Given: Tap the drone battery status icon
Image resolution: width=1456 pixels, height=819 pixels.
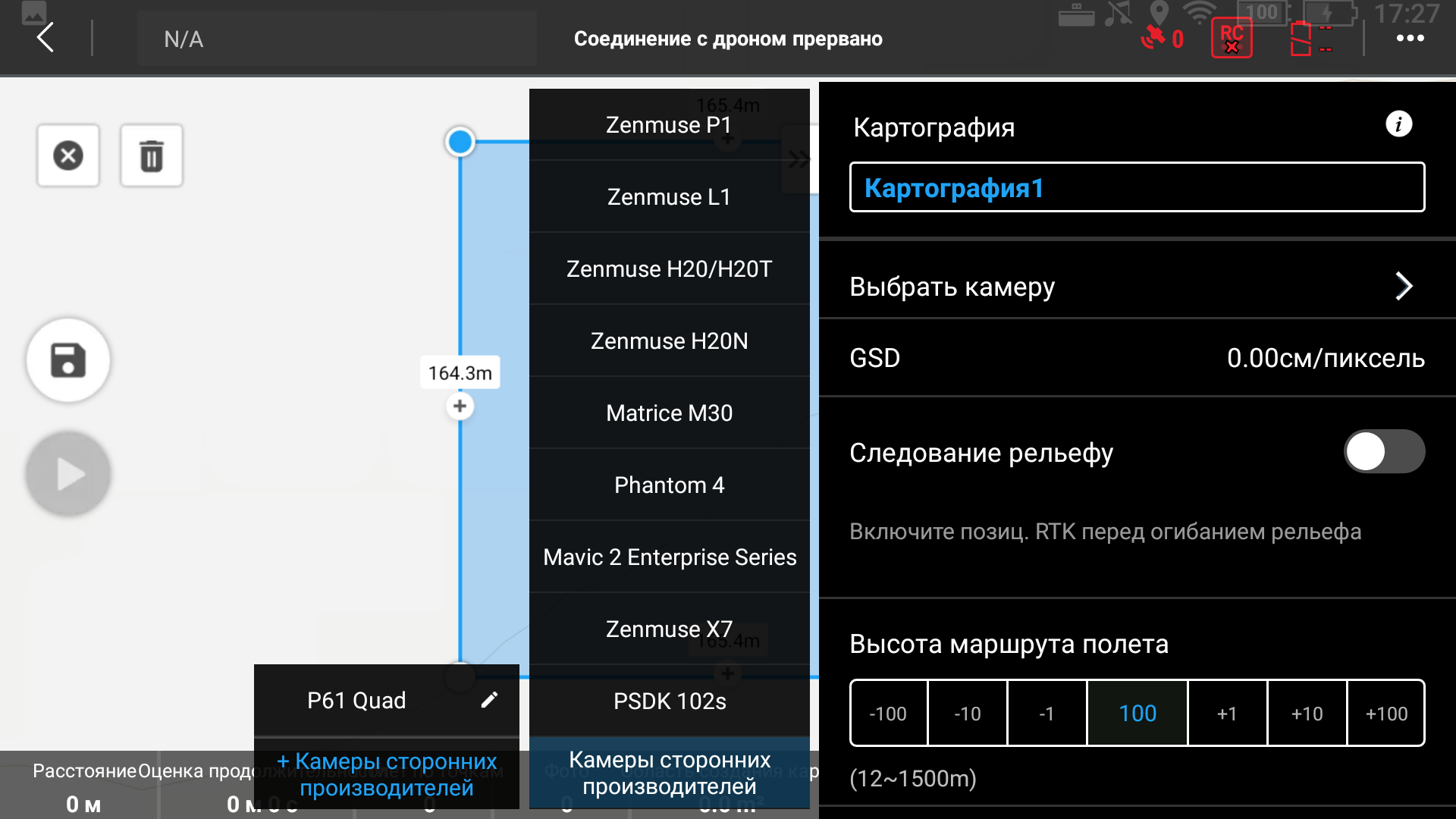Looking at the screenshot, I should [x=1310, y=38].
